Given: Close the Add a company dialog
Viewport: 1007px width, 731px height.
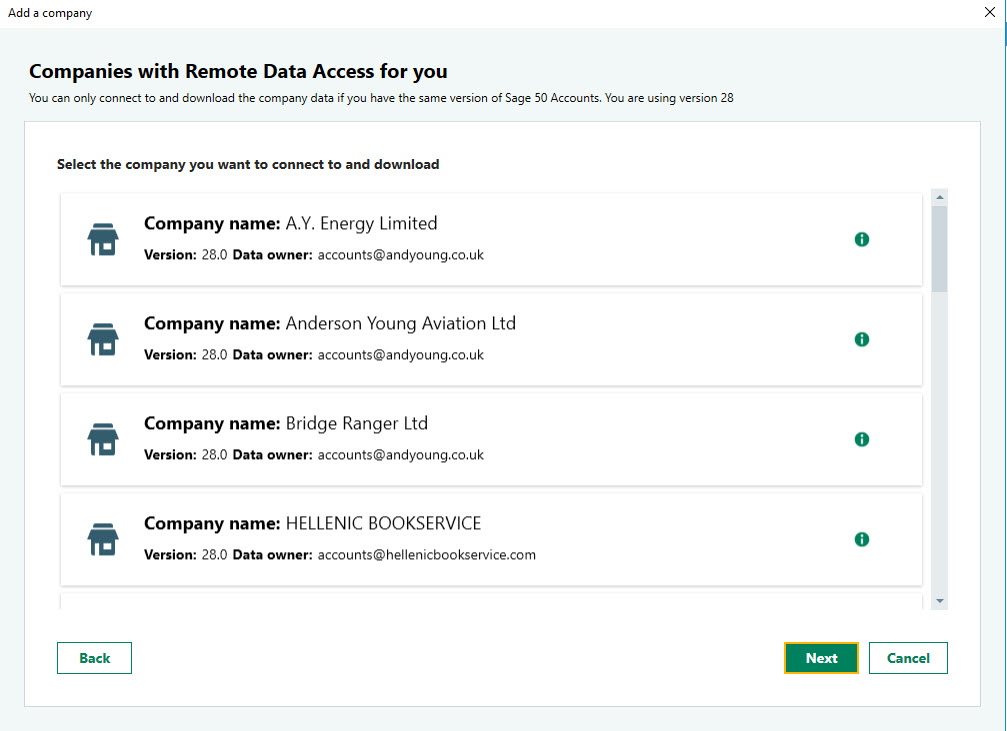Looking at the screenshot, I should pos(990,13).
